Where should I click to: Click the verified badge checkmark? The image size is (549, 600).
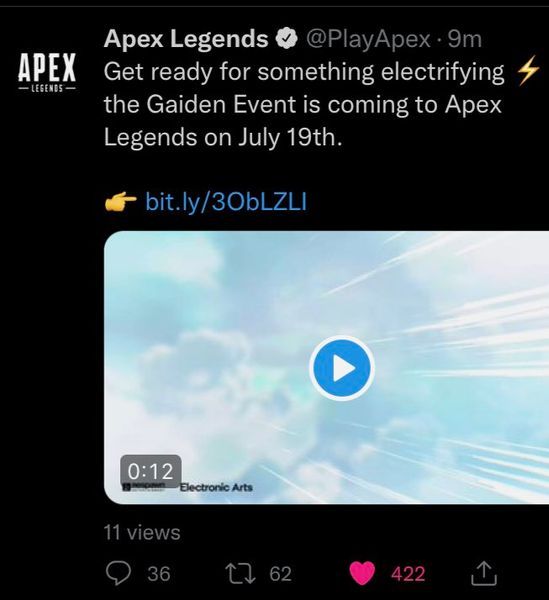click(287, 39)
